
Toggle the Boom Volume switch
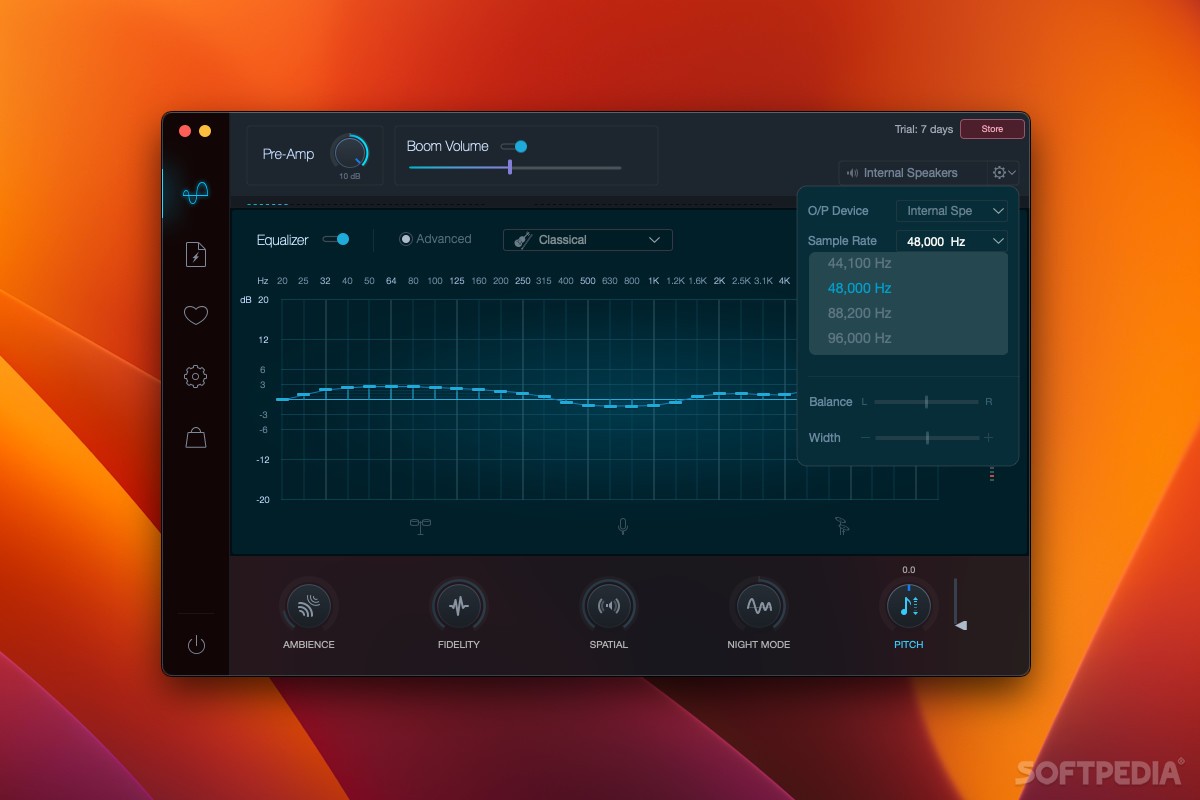click(x=514, y=145)
